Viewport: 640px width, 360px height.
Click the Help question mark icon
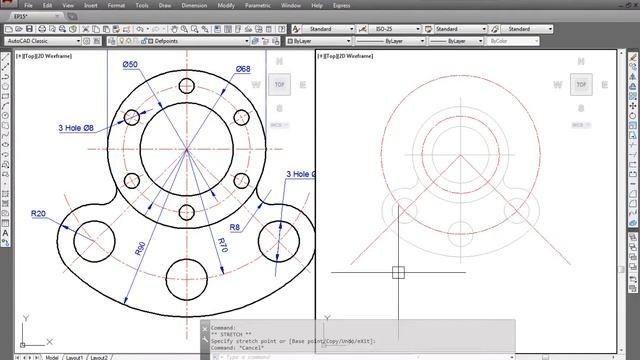pos(282,29)
